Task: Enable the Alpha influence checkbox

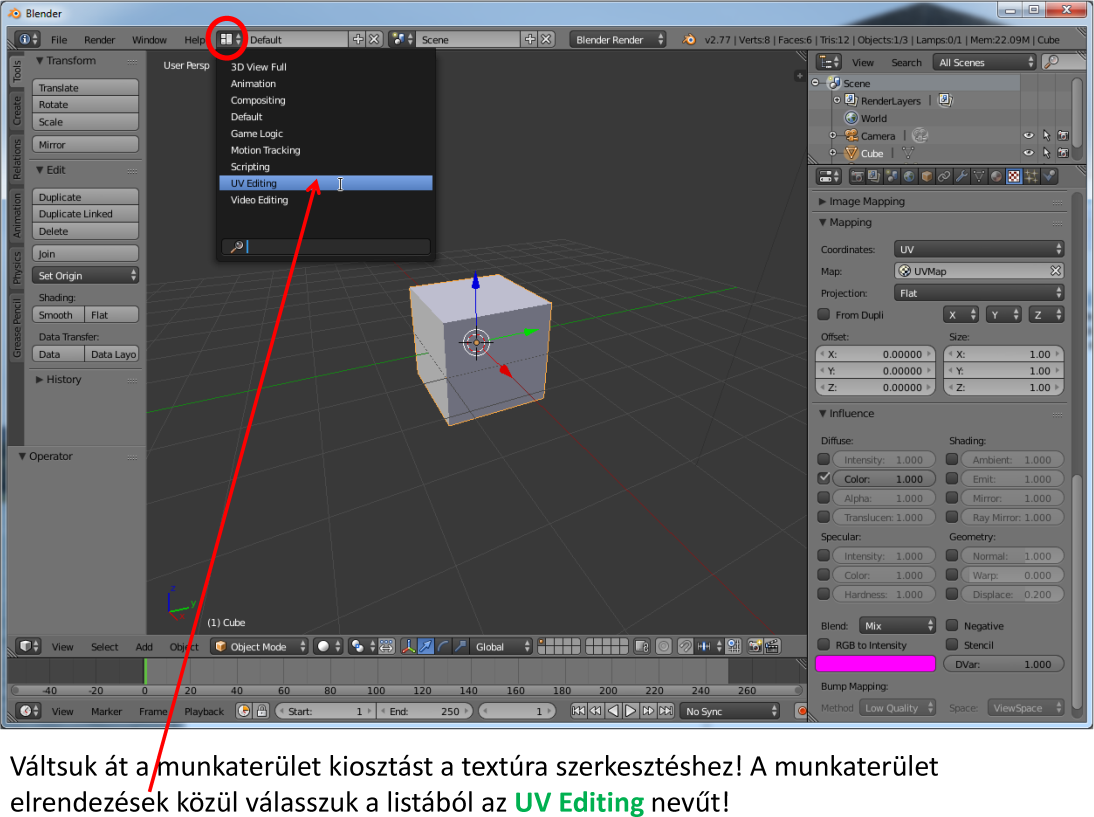Action: [823, 497]
